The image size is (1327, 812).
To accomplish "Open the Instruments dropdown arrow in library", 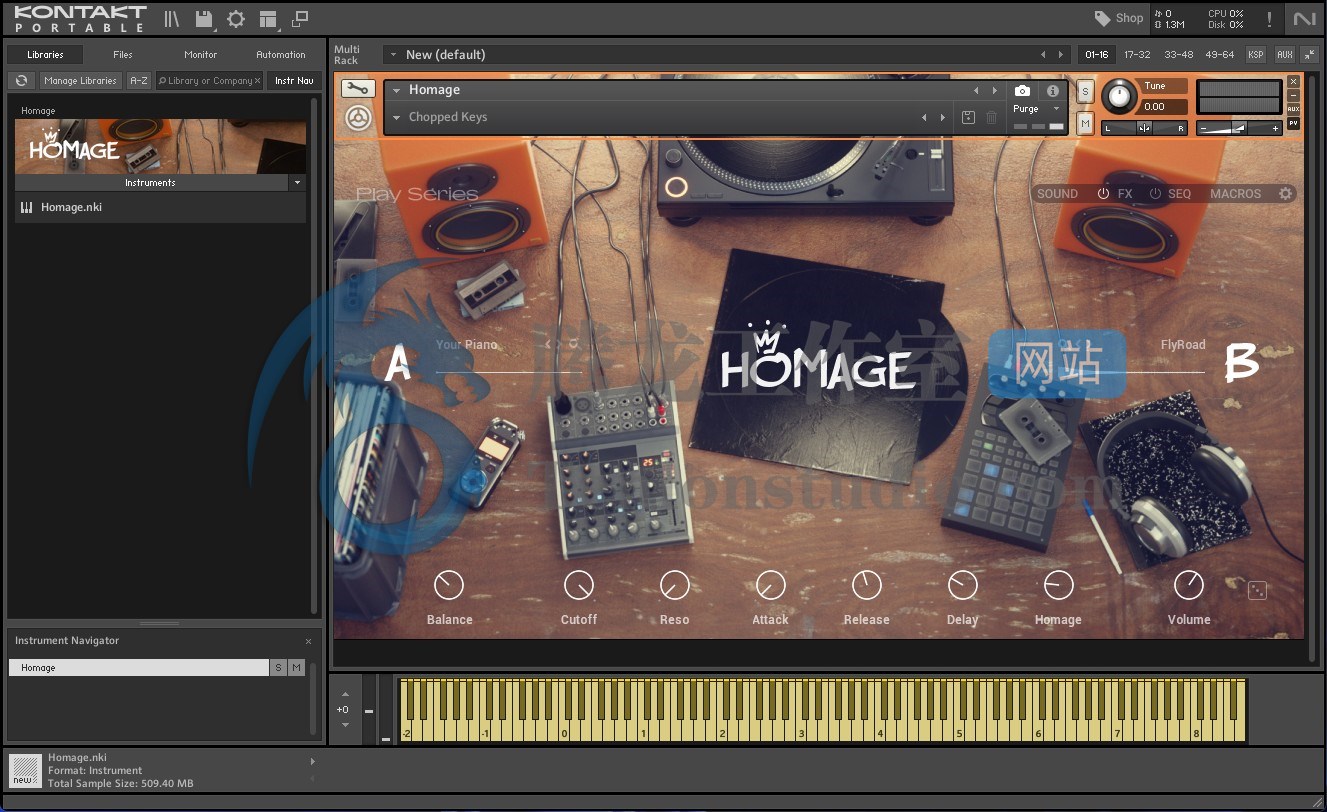I will coord(297,183).
